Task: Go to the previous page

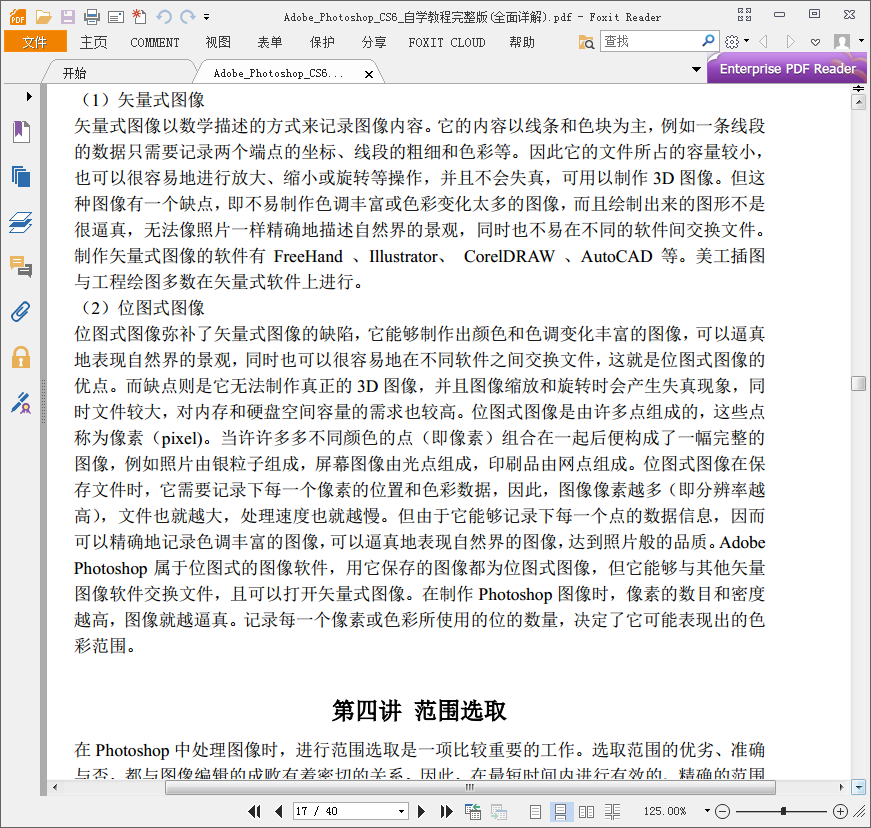Action: click(279, 811)
